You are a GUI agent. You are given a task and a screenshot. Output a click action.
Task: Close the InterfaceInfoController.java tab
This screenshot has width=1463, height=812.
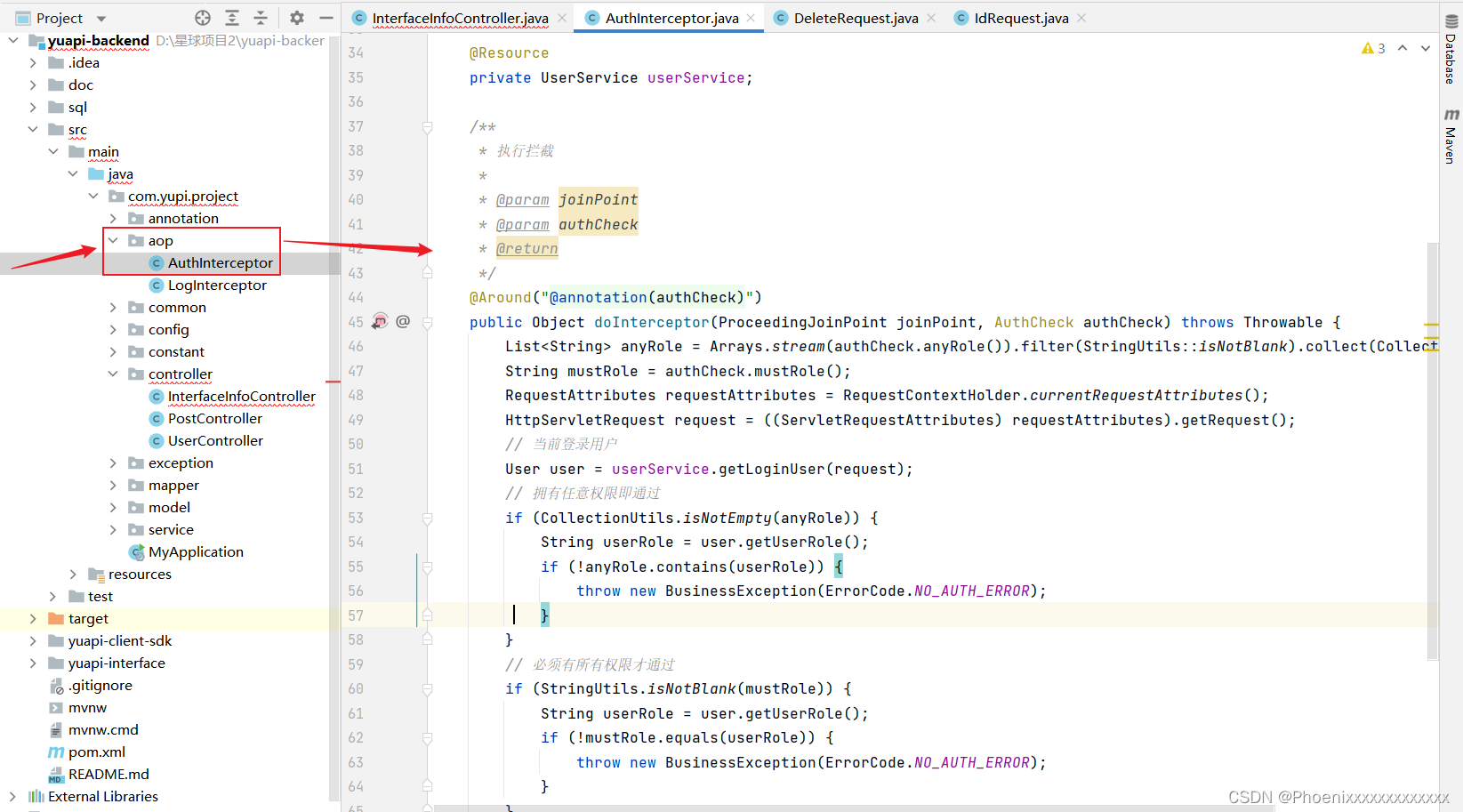[562, 18]
